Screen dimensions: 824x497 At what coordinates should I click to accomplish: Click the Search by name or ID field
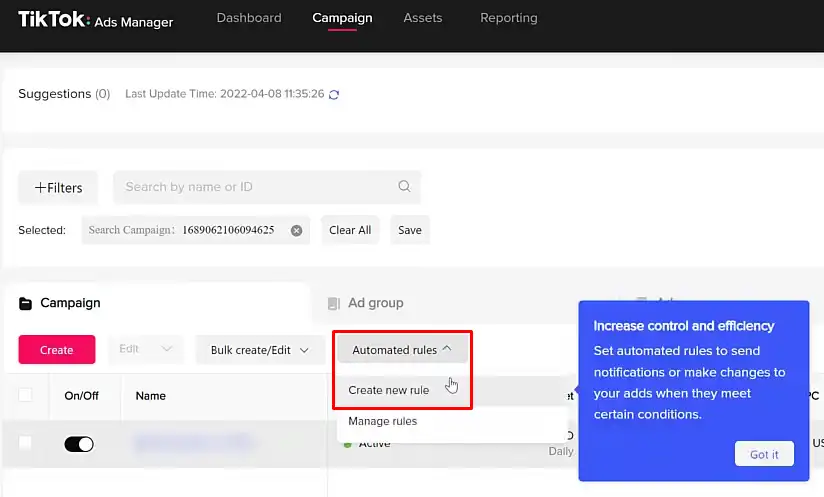point(267,187)
